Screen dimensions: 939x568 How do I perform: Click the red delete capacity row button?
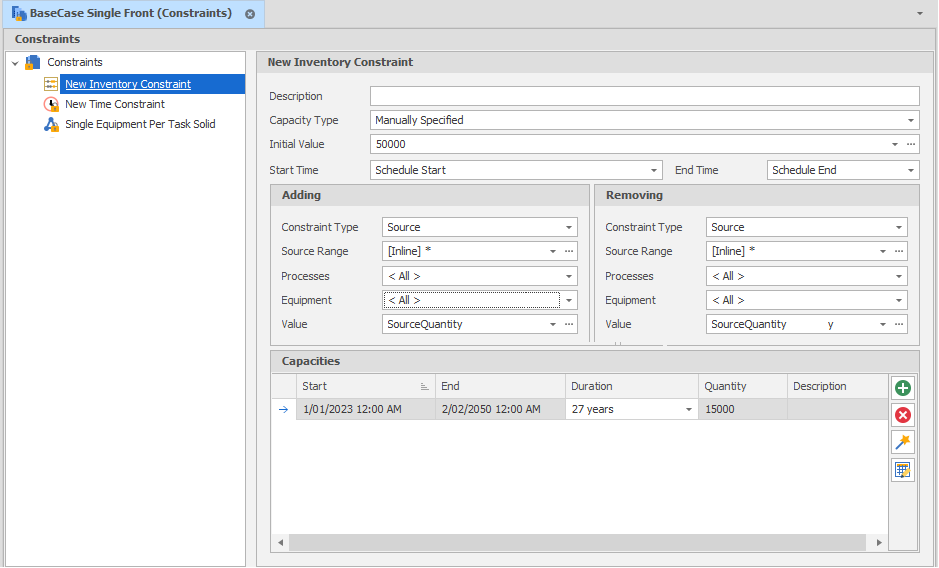[903, 415]
